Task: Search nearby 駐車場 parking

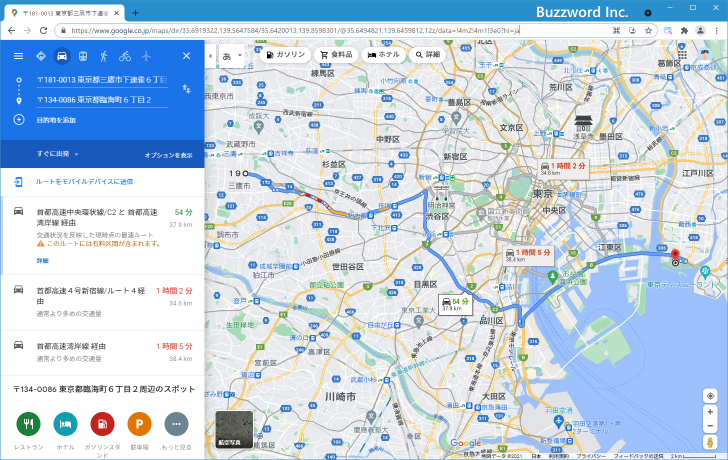Action: click(139, 424)
